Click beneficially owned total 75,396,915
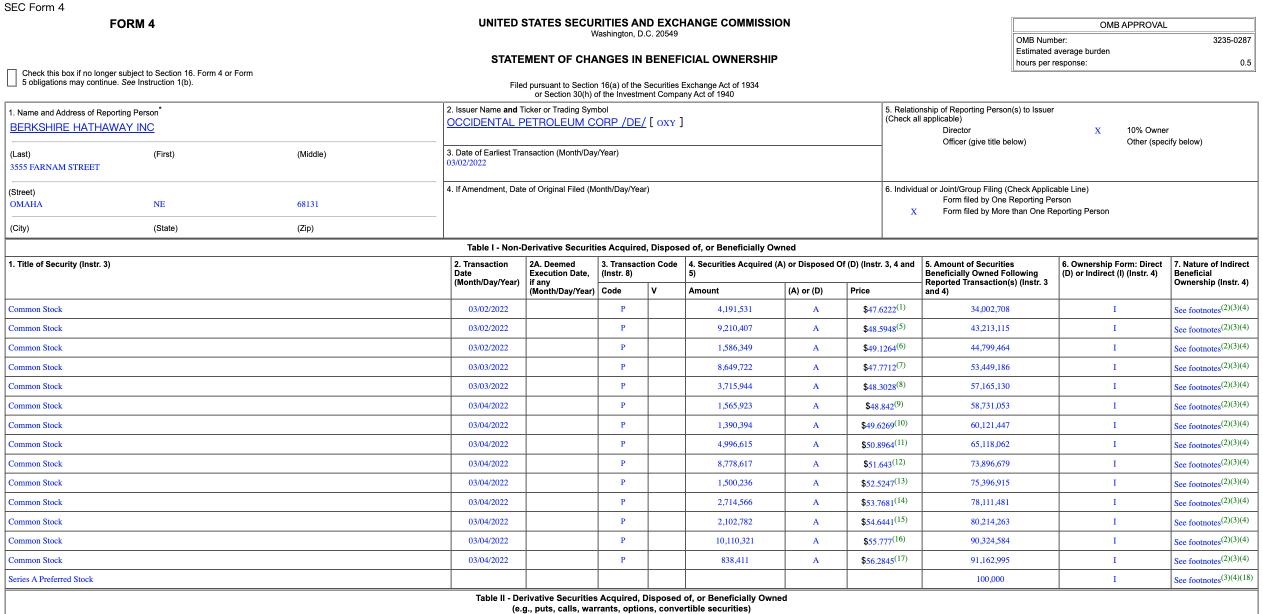Viewport: 1263px width, 614px height. (990, 483)
